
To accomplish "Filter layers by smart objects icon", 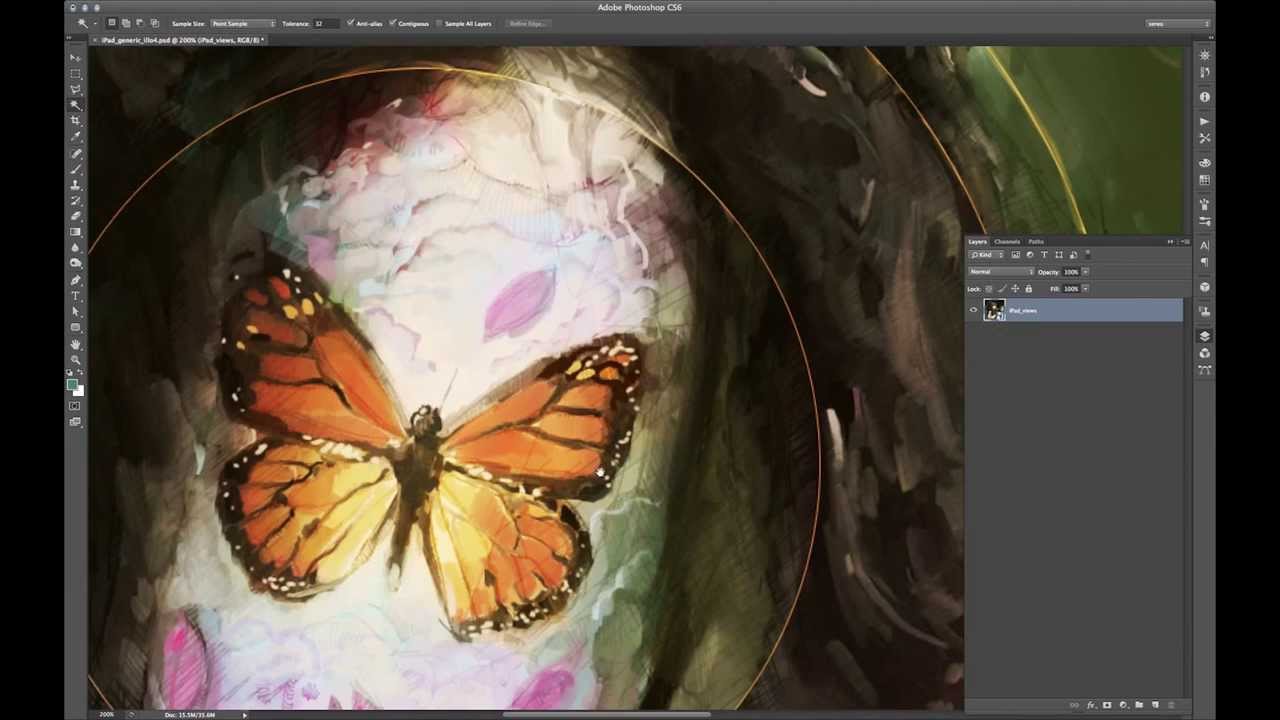I will click(x=1073, y=255).
